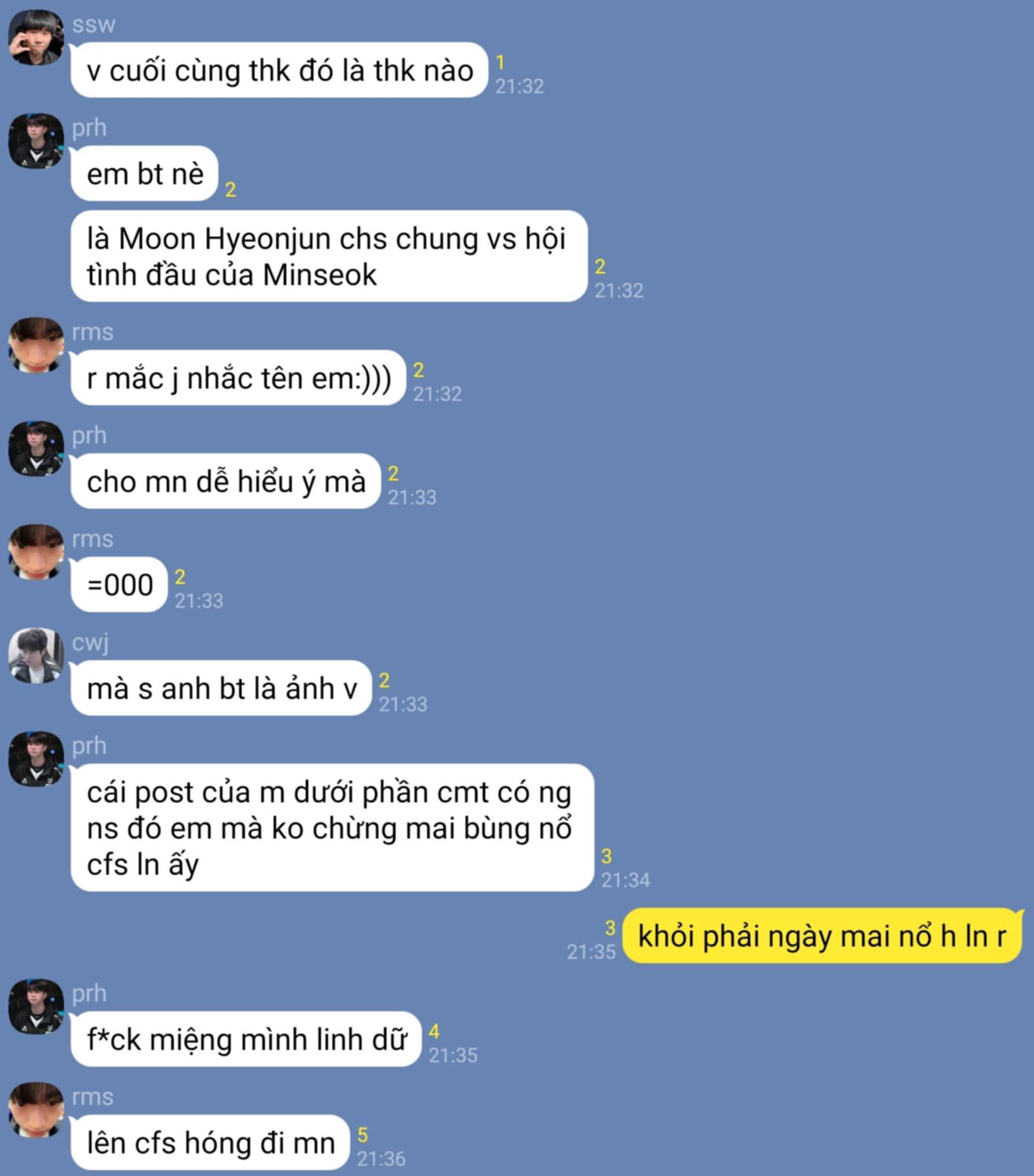The width and height of the screenshot is (1034, 1176).
Task: Select the 'em bt nè' message bubble
Action: [x=144, y=173]
